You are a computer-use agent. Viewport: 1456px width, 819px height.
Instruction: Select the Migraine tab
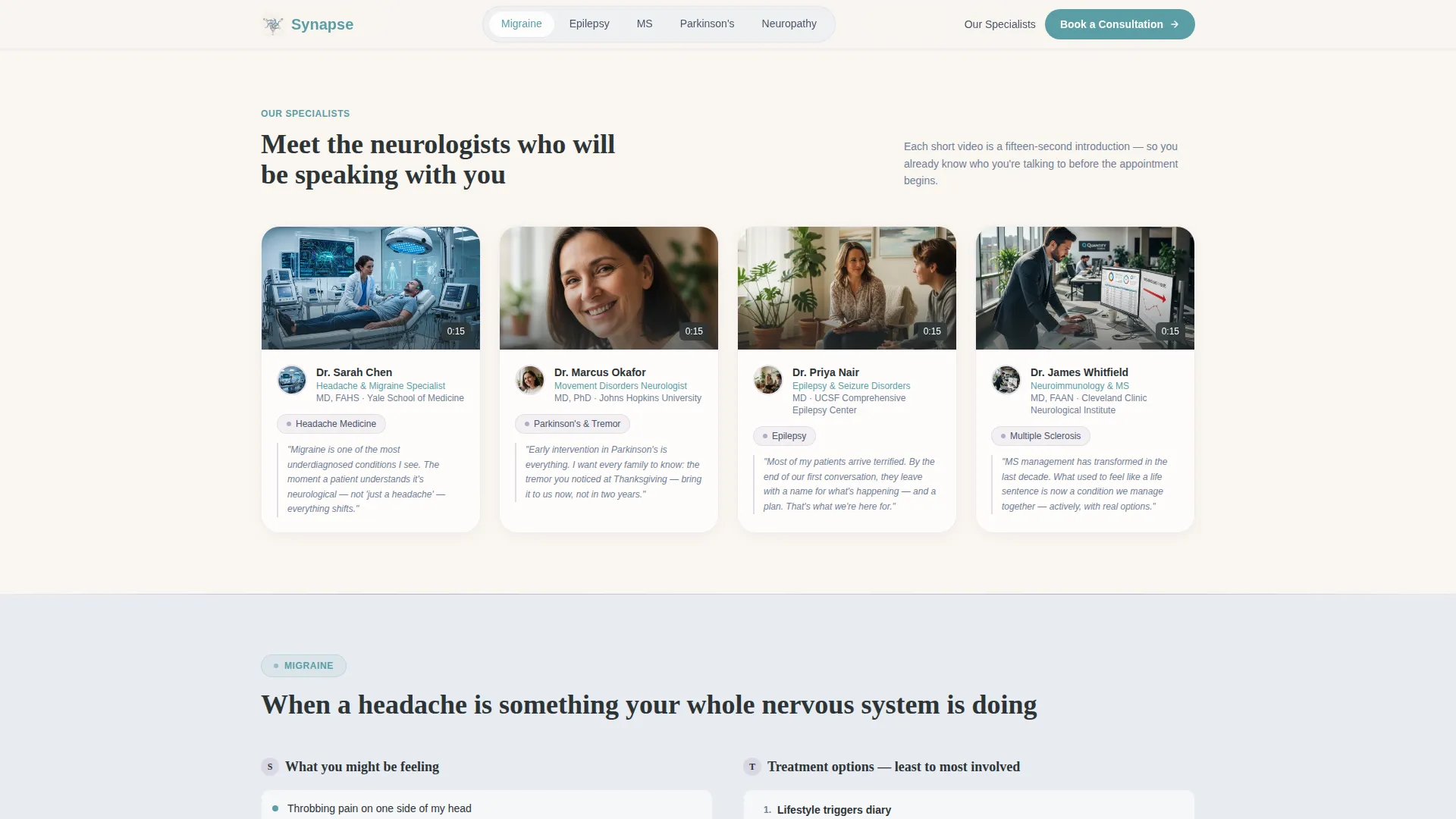[x=522, y=24]
